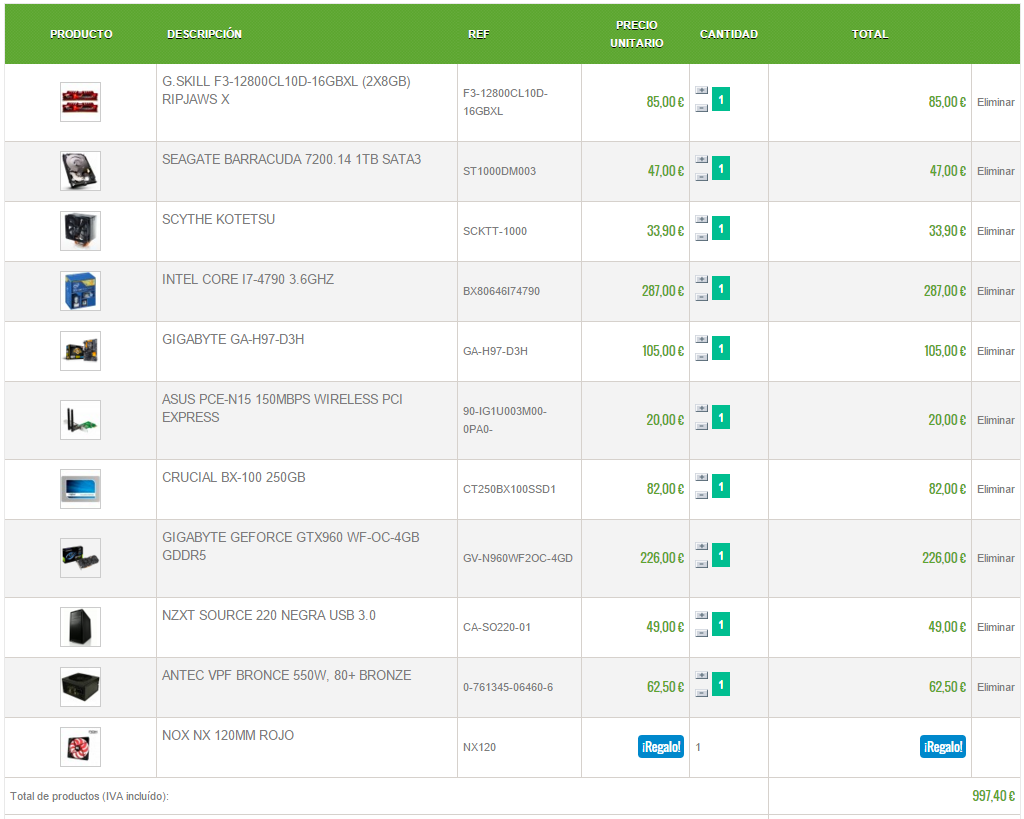Open ANTEC VPF BRONCE 550W link
Image resolution: width=1024 pixels, height=819 pixels.
pos(287,675)
